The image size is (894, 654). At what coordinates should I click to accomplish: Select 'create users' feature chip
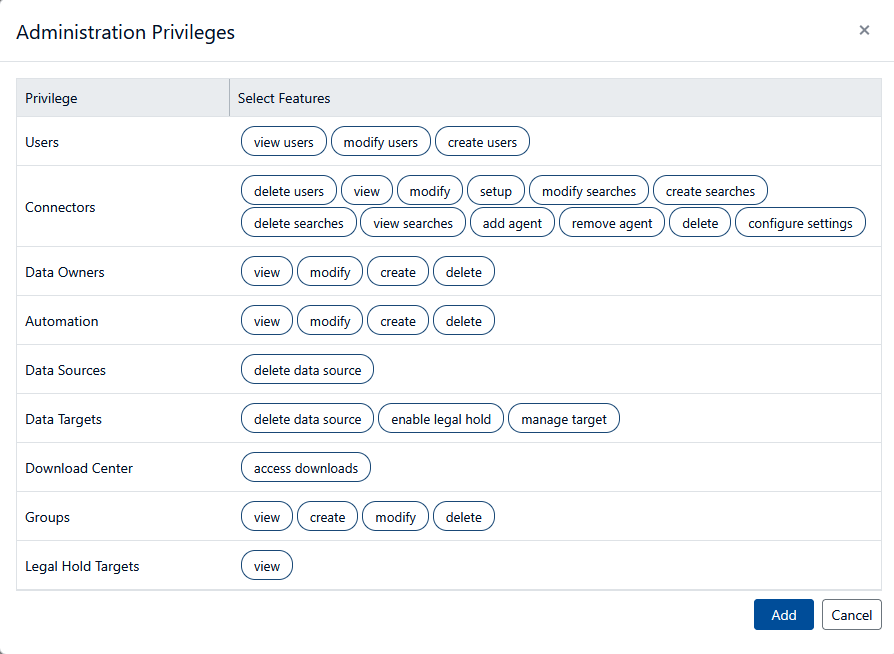482,142
